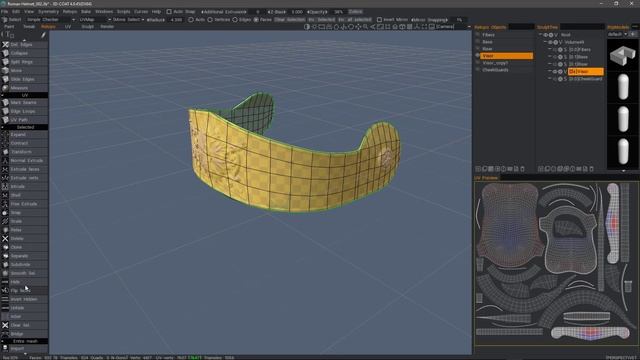Screen dimensions: 640x360
Task: Collapse the Root node in SculptTree
Action: [540, 35]
